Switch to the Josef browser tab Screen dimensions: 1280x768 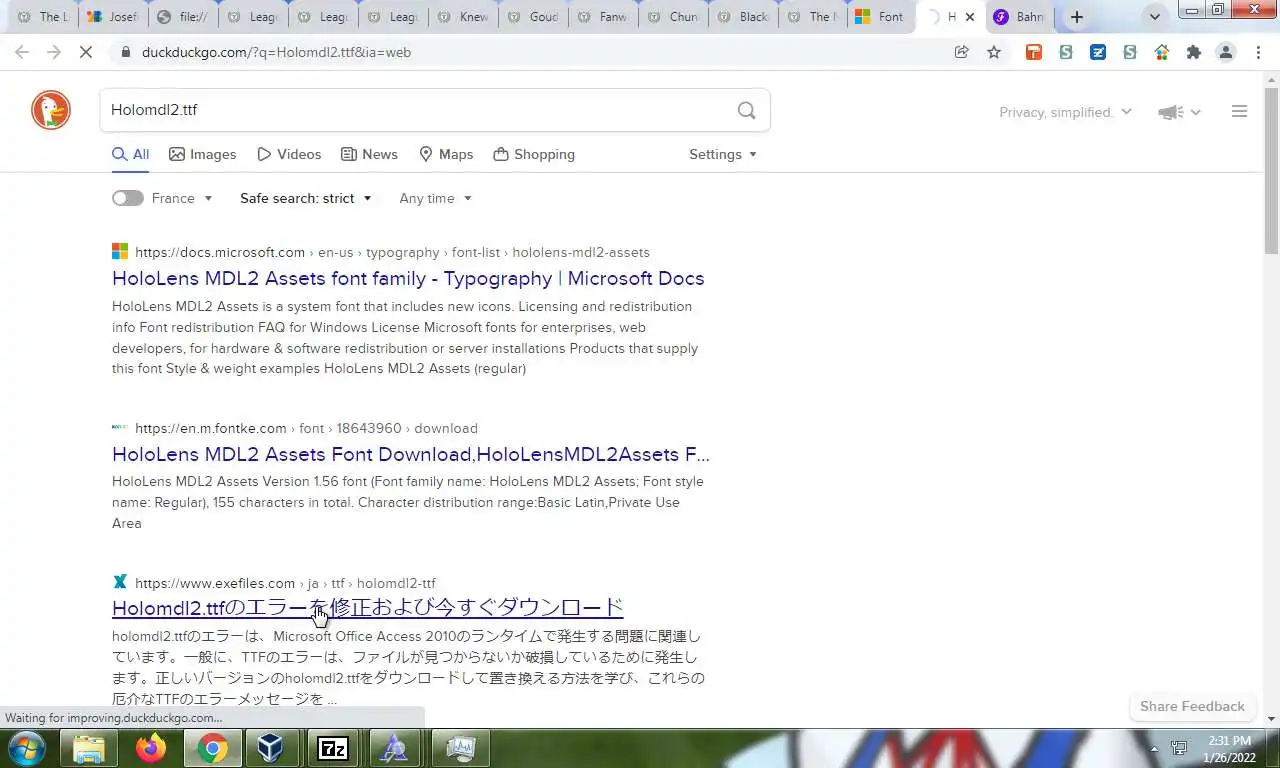tap(112, 17)
